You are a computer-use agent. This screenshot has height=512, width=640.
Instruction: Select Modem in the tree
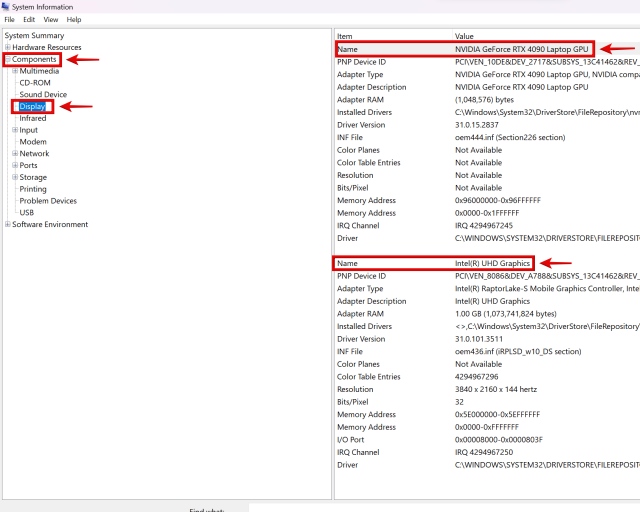(x=33, y=142)
